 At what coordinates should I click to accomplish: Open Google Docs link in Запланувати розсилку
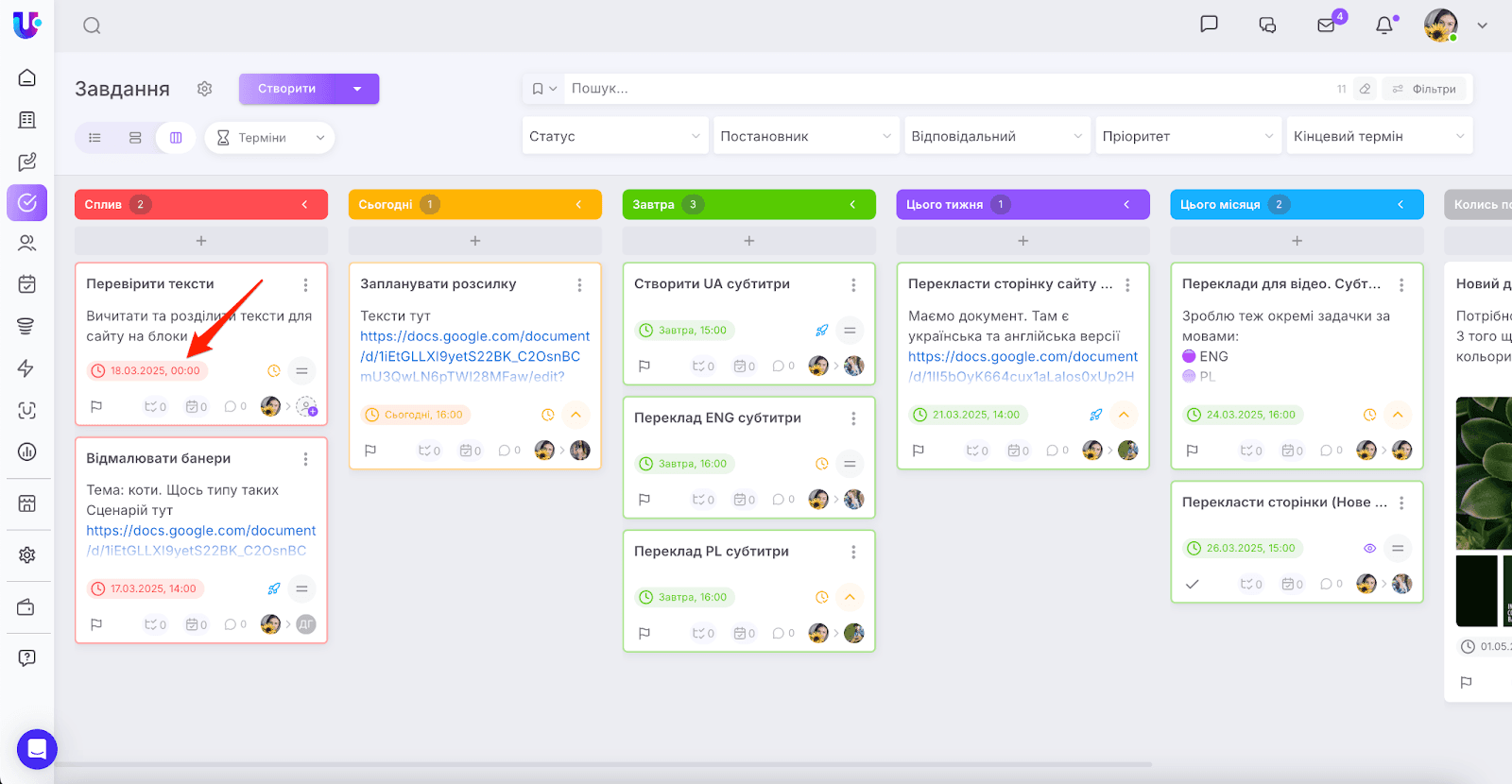point(474,347)
